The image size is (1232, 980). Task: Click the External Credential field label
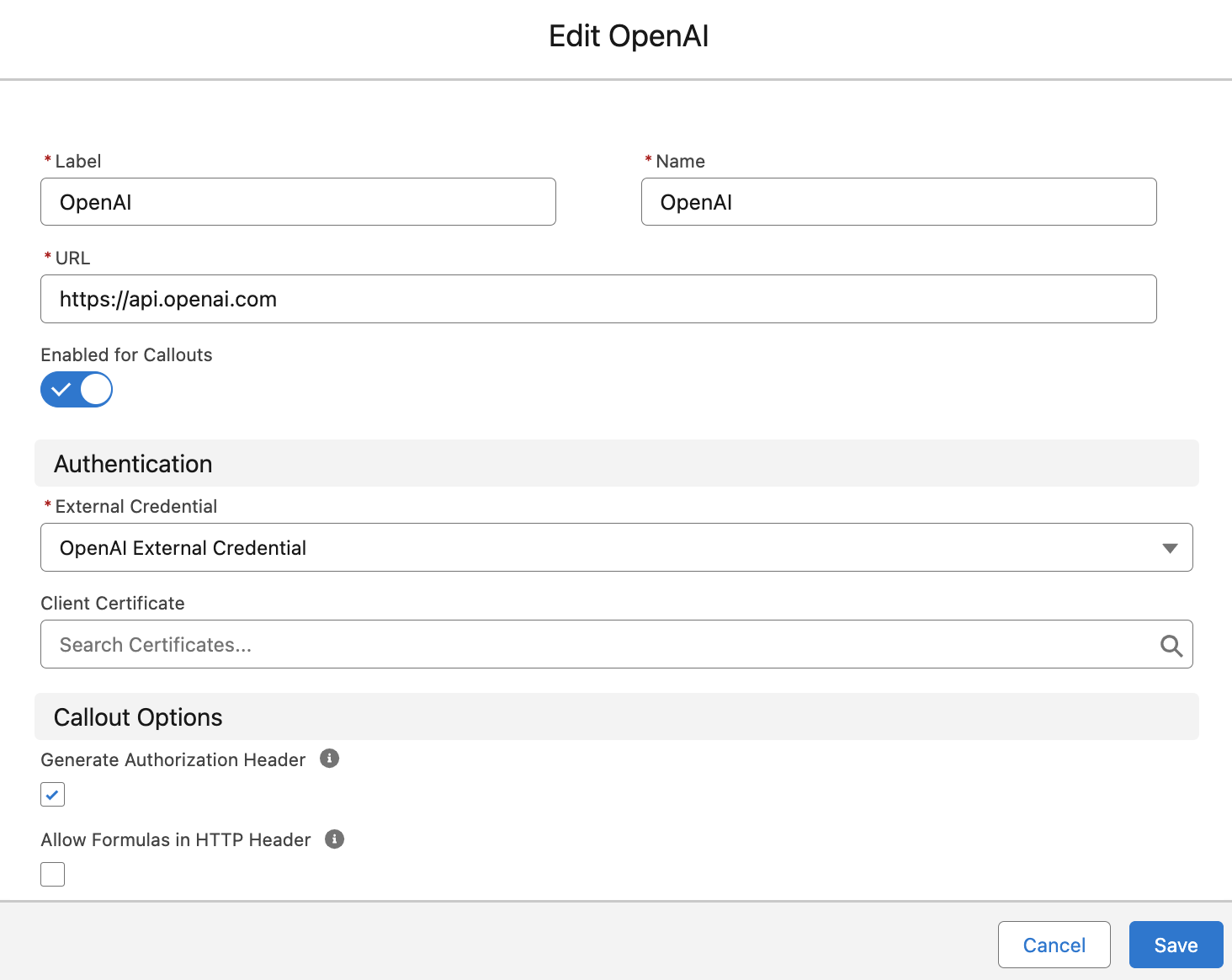(135, 507)
